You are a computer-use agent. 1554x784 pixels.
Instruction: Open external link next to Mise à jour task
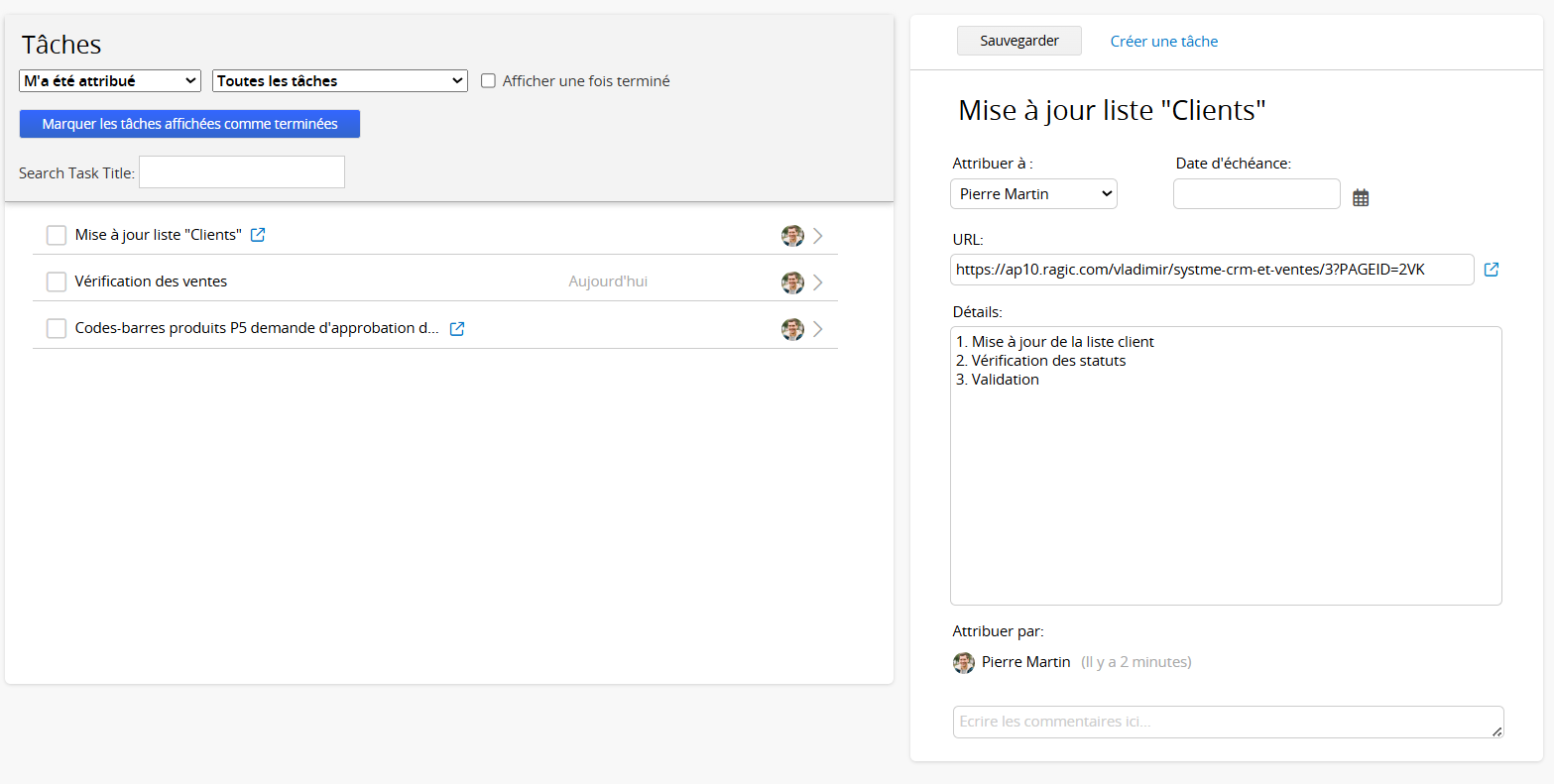(x=258, y=235)
